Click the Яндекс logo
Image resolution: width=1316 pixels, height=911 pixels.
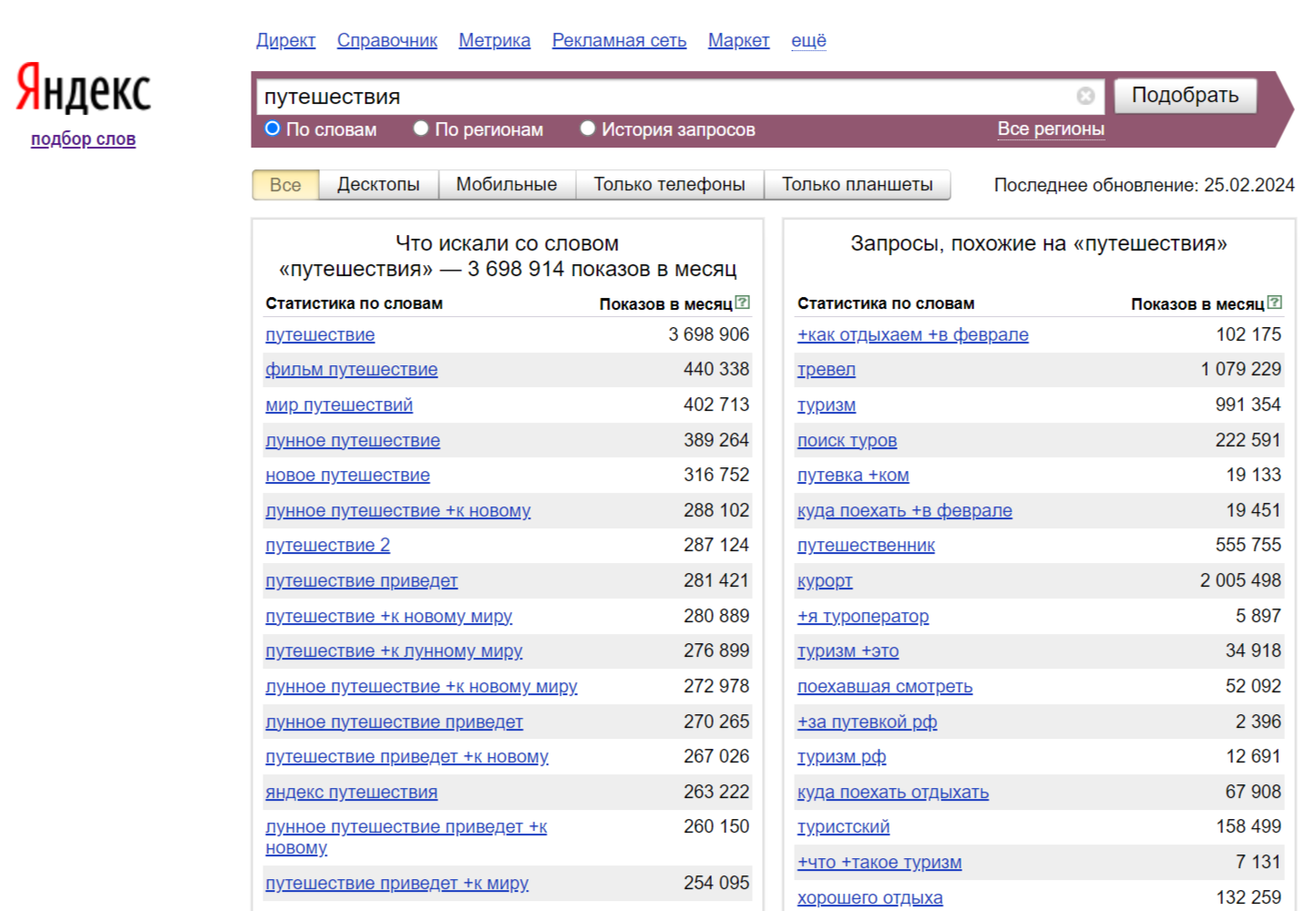(83, 88)
